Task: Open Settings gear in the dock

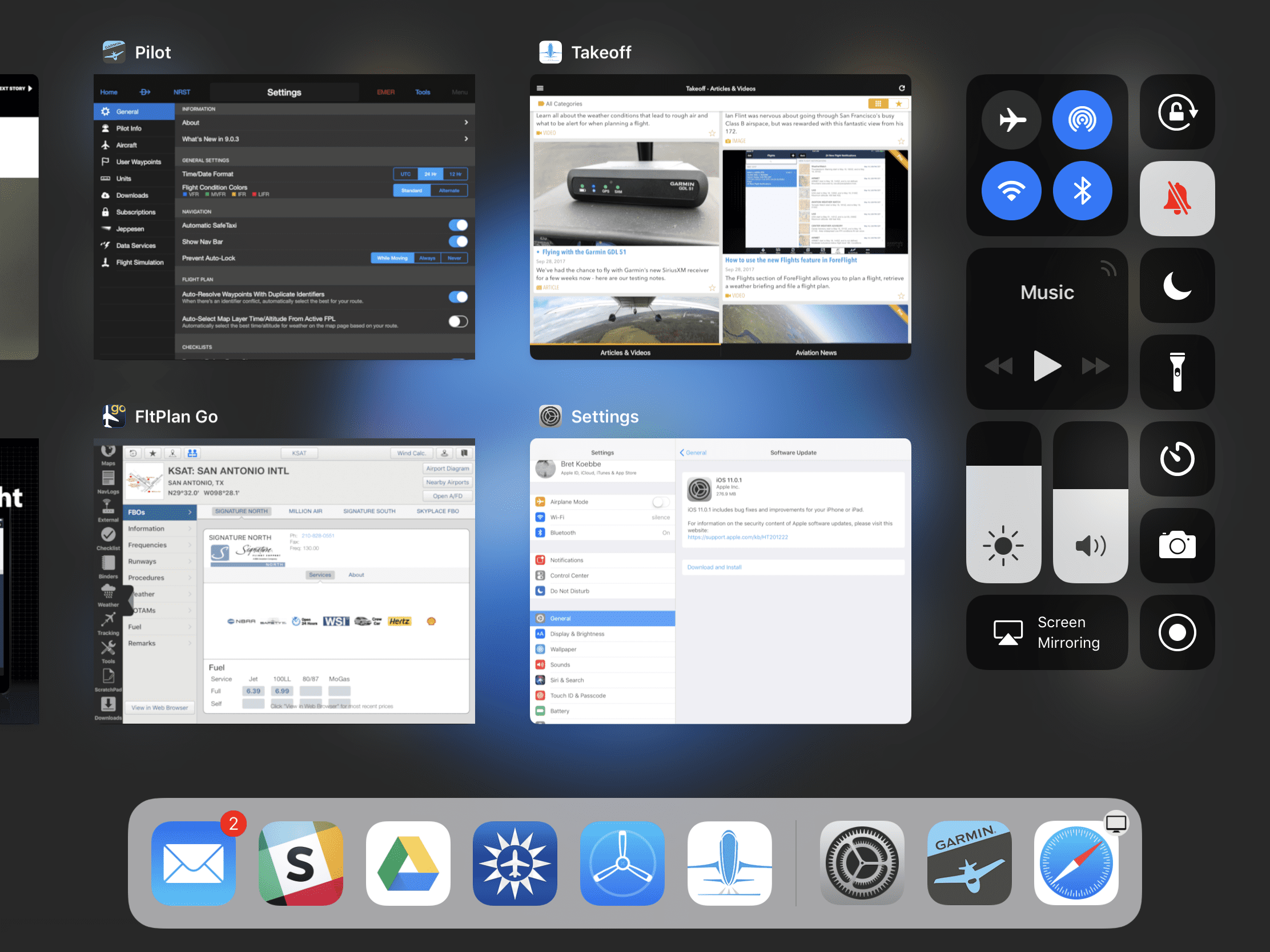Action: point(862,863)
